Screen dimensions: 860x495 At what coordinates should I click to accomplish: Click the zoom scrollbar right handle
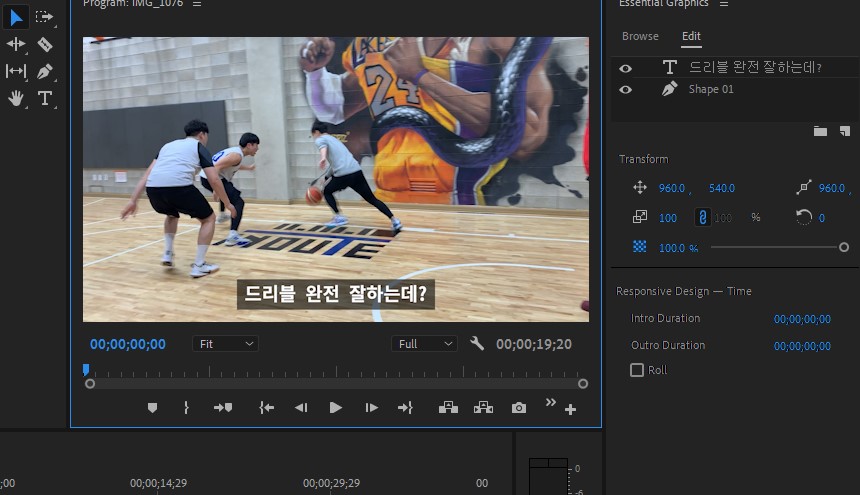point(583,384)
